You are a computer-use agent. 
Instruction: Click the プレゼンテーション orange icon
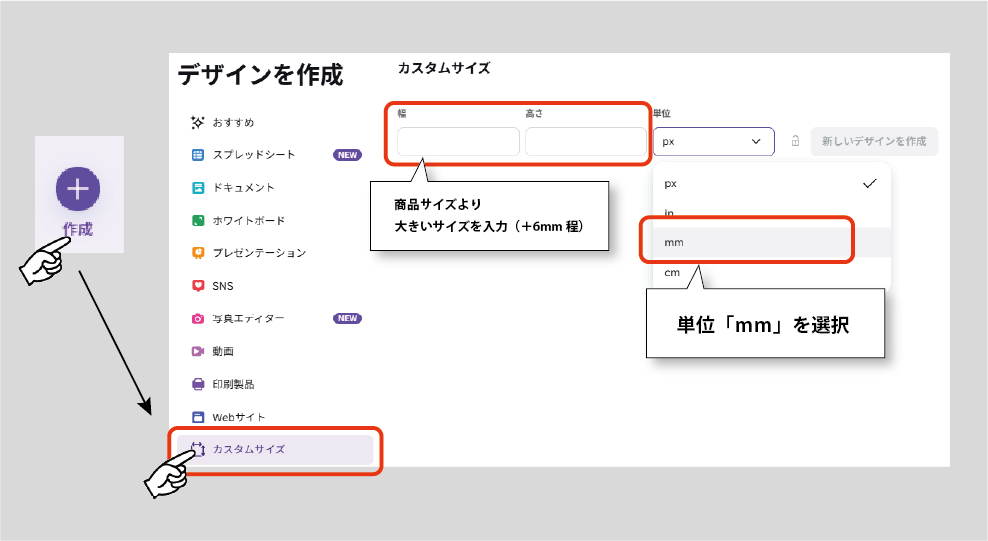pyautogui.click(x=198, y=253)
